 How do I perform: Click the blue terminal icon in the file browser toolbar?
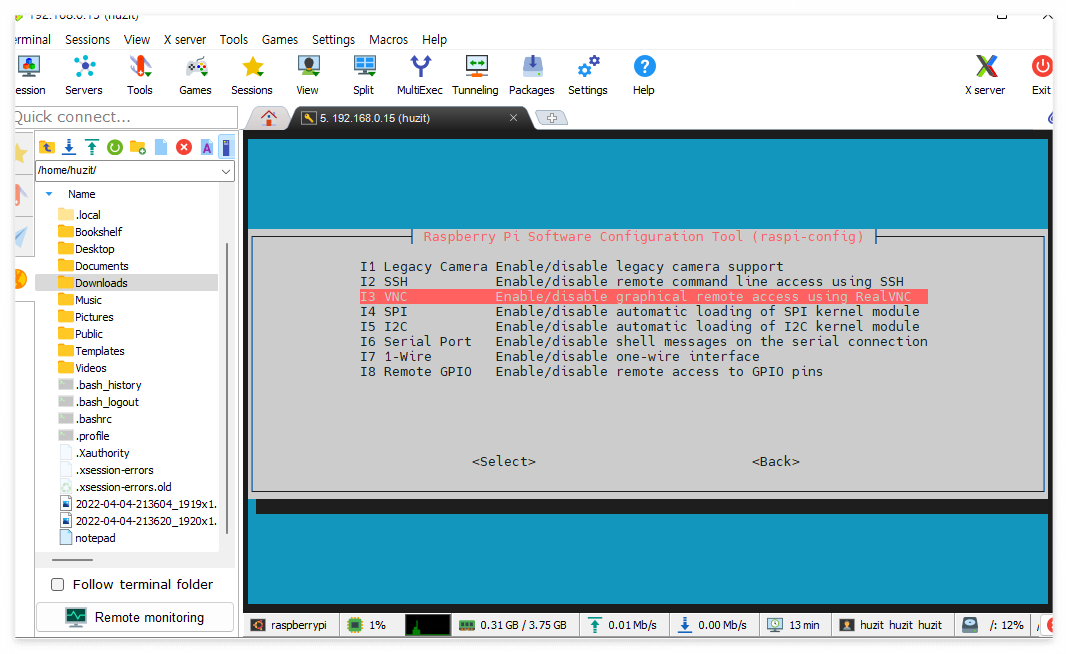226,147
